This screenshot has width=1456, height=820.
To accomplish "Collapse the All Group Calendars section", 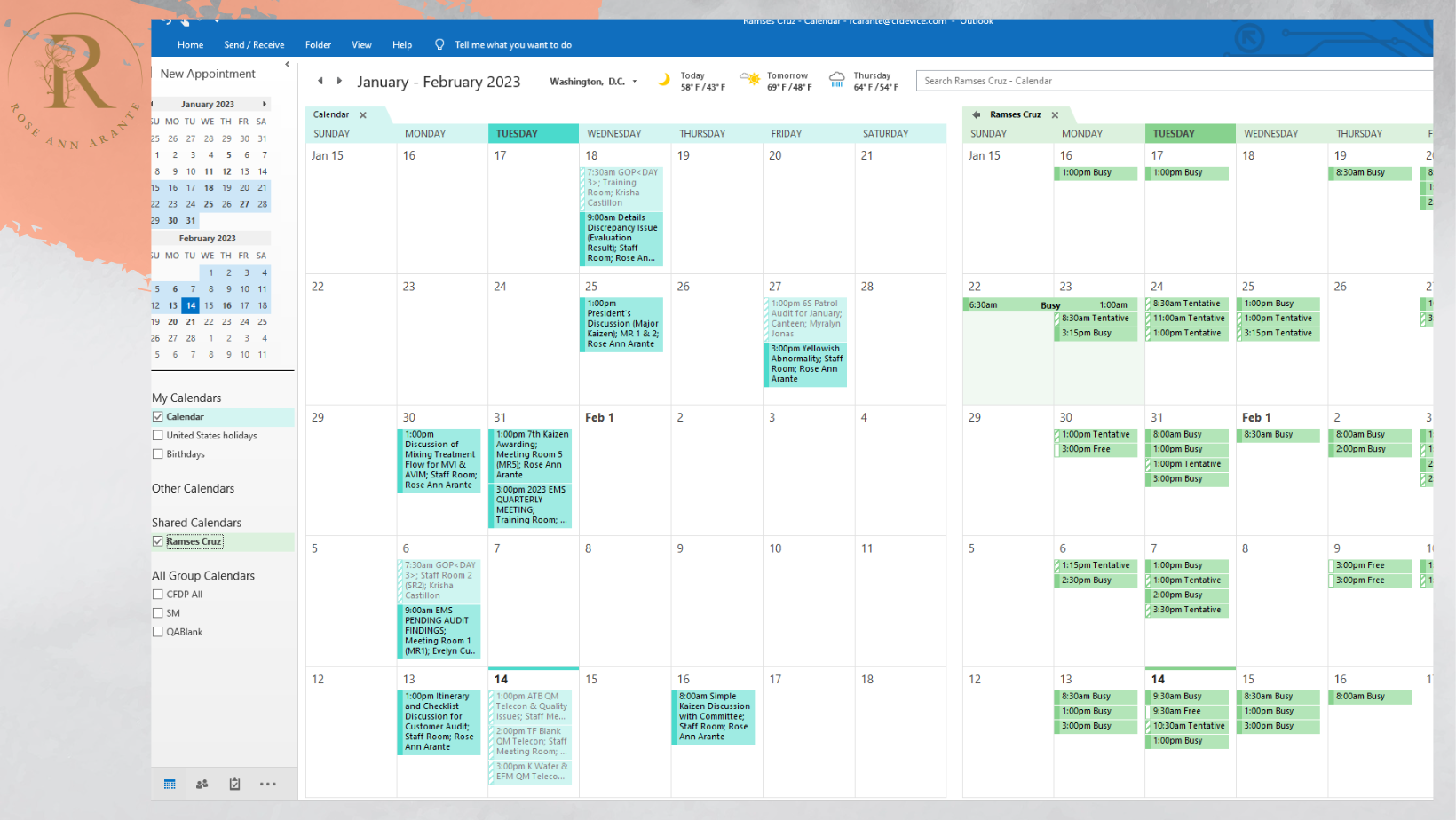I will [x=203, y=576].
